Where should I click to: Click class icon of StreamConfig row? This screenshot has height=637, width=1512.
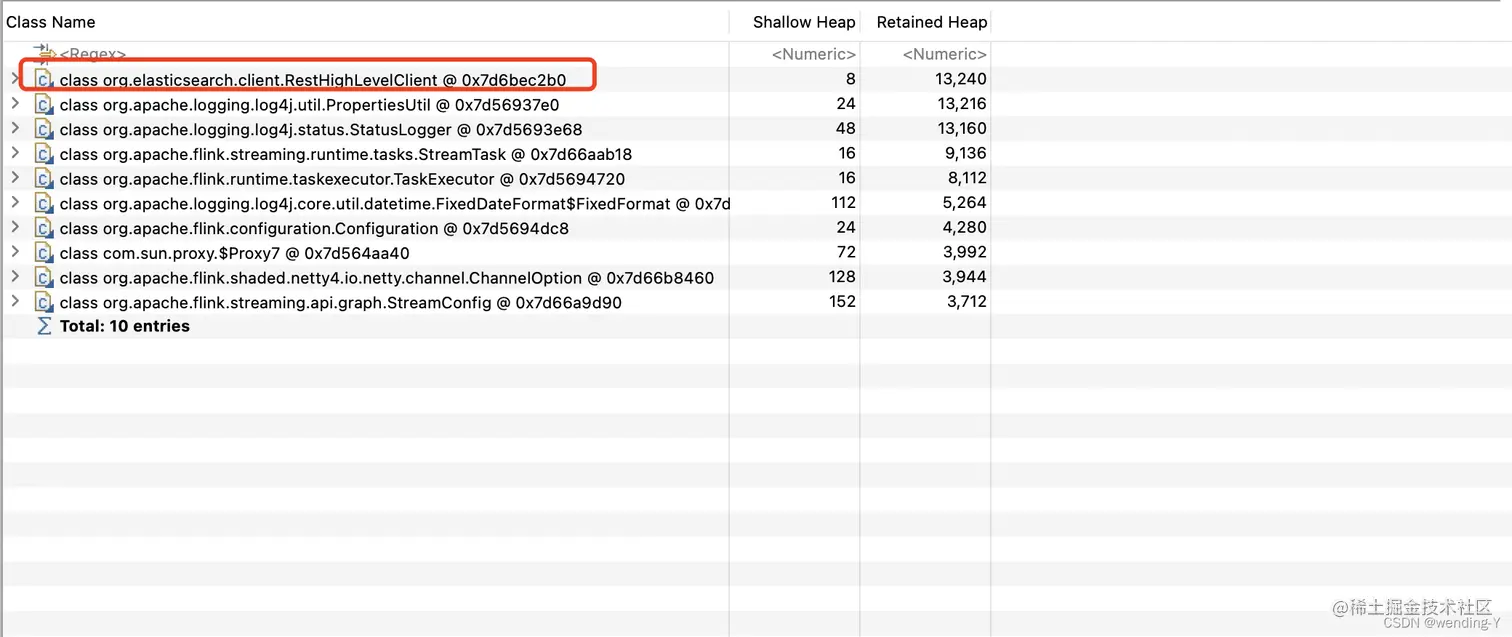tap(43, 302)
